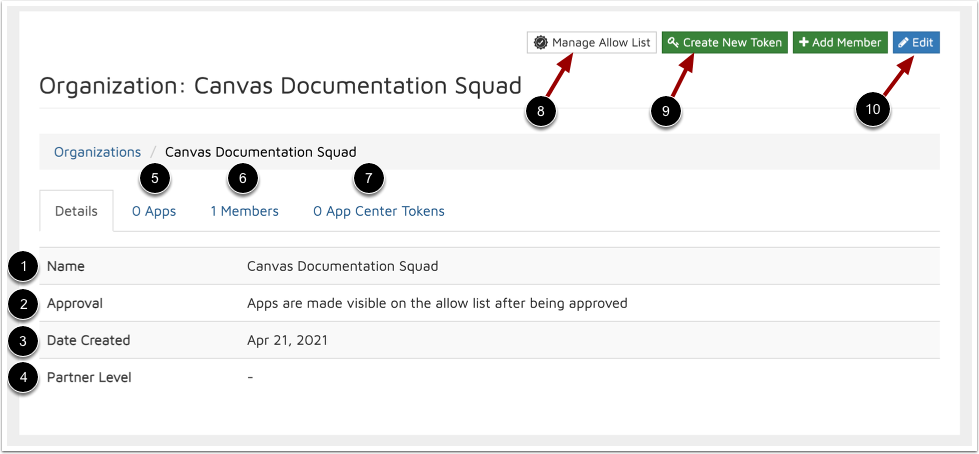Click the Date Created label
Viewport: 979px width, 454px height.
coord(89,340)
